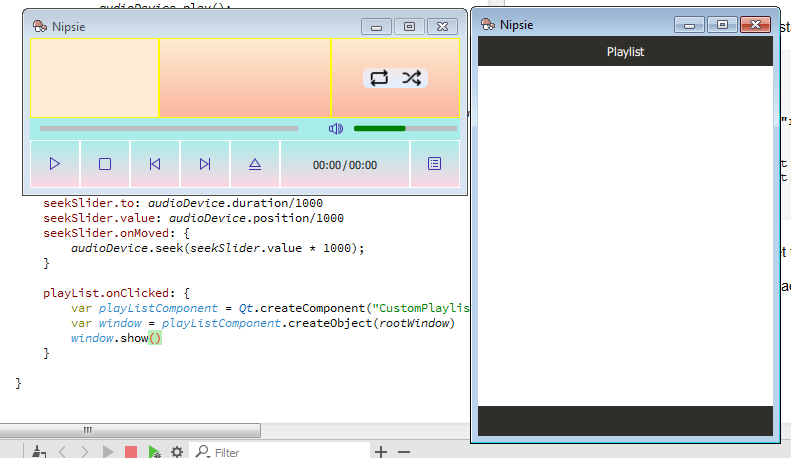Mute audio via the speaker icon
The height and width of the screenshot is (458, 791).
tap(335, 129)
